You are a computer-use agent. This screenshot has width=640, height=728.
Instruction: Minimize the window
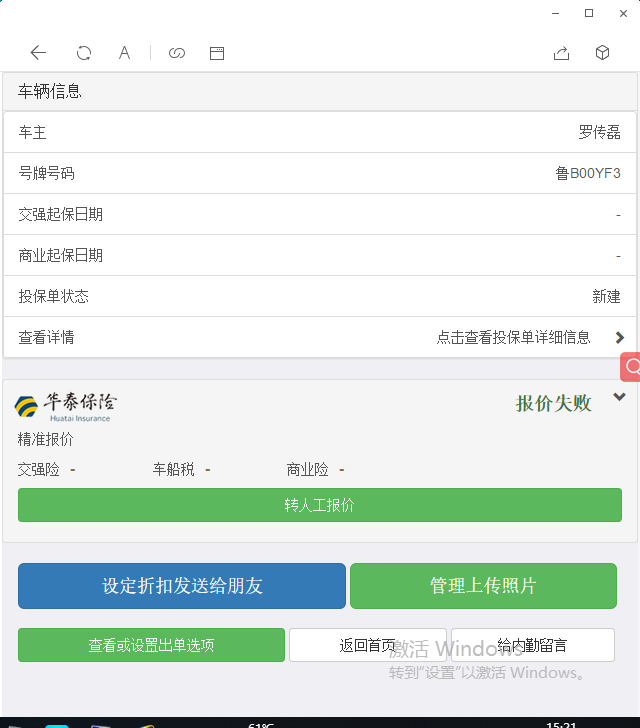point(555,13)
